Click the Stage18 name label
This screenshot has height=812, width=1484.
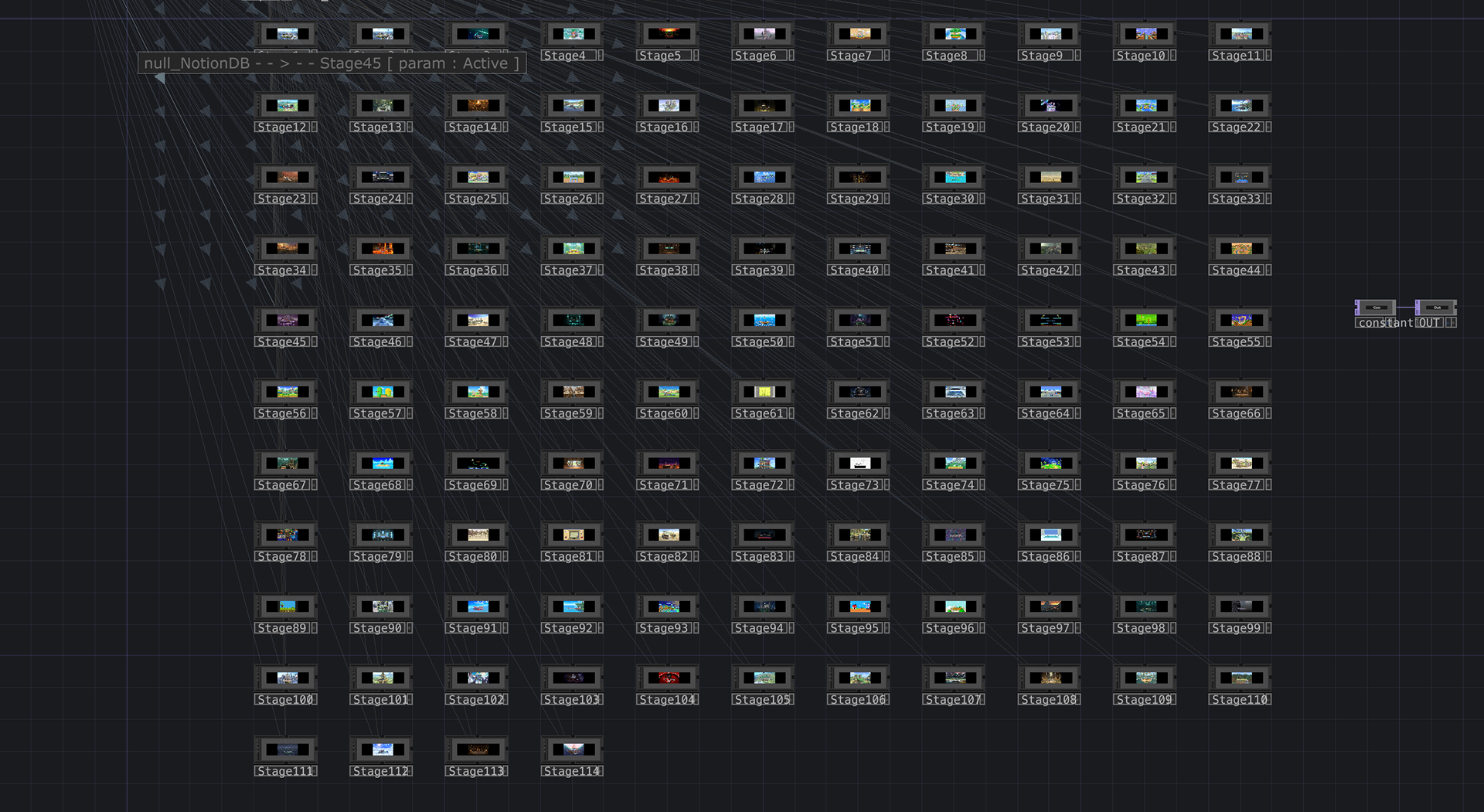[854, 127]
